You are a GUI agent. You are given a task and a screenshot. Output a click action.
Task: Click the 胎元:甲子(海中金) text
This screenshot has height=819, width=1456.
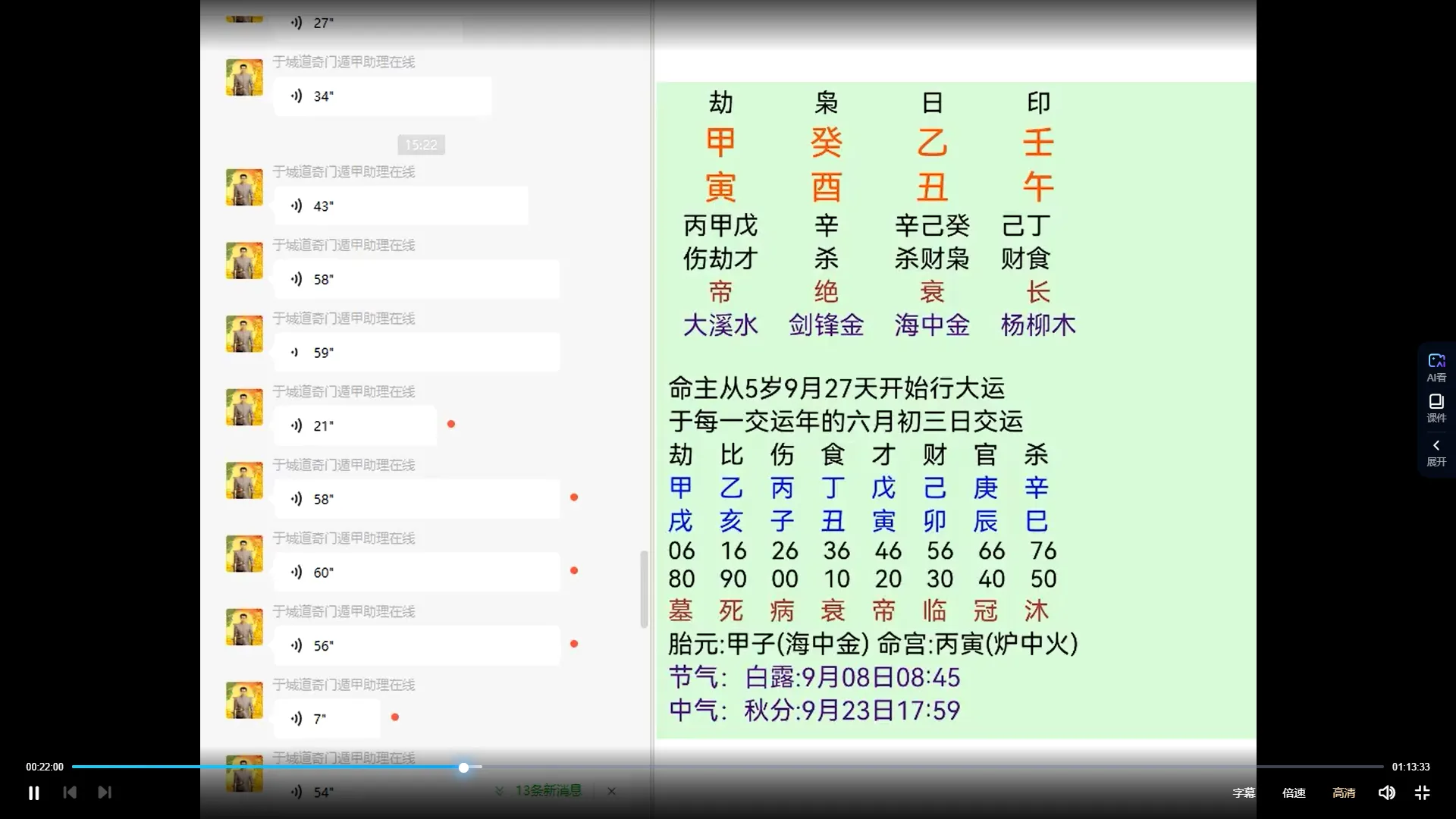click(x=769, y=645)
